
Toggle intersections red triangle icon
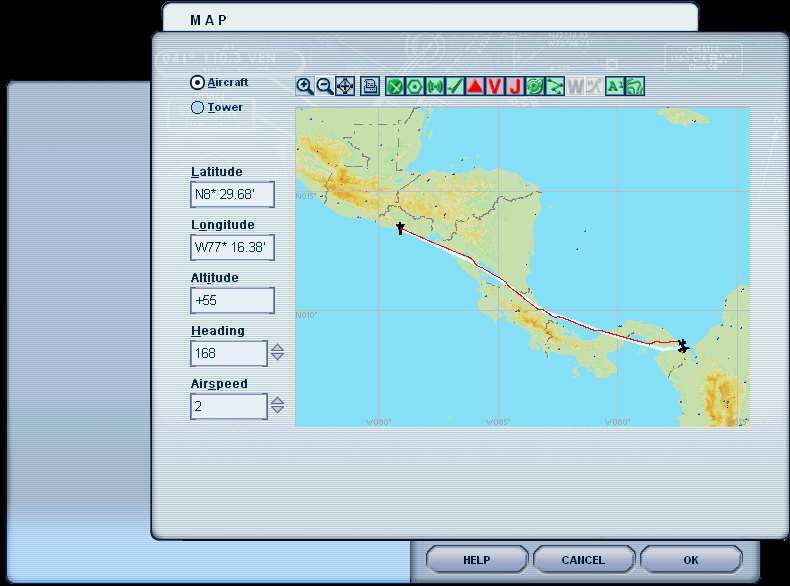point(475,86)
